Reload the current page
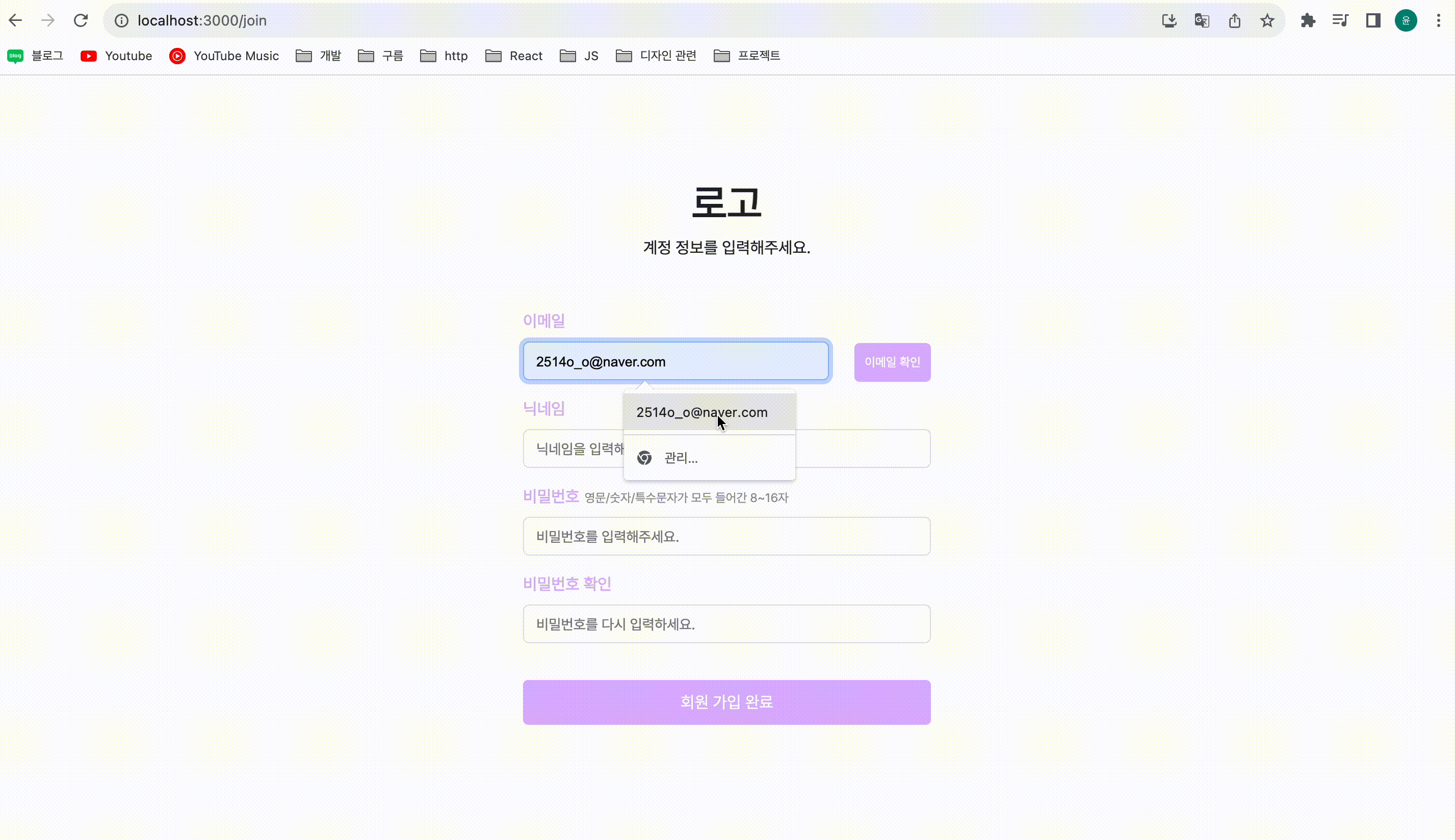1455x840 pixels. click(81, 21)
